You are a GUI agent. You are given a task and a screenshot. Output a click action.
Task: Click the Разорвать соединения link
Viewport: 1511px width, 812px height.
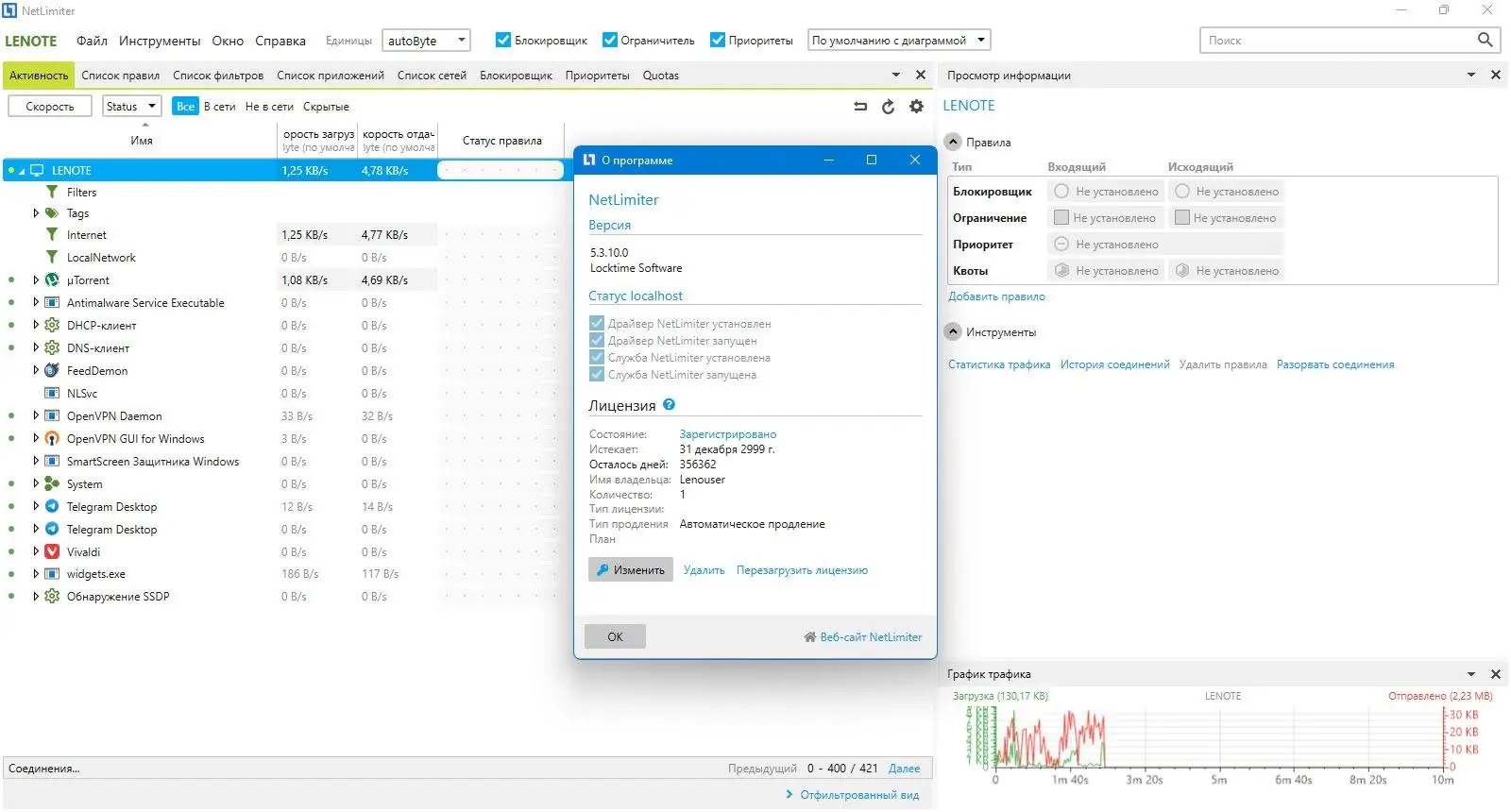1335,364
